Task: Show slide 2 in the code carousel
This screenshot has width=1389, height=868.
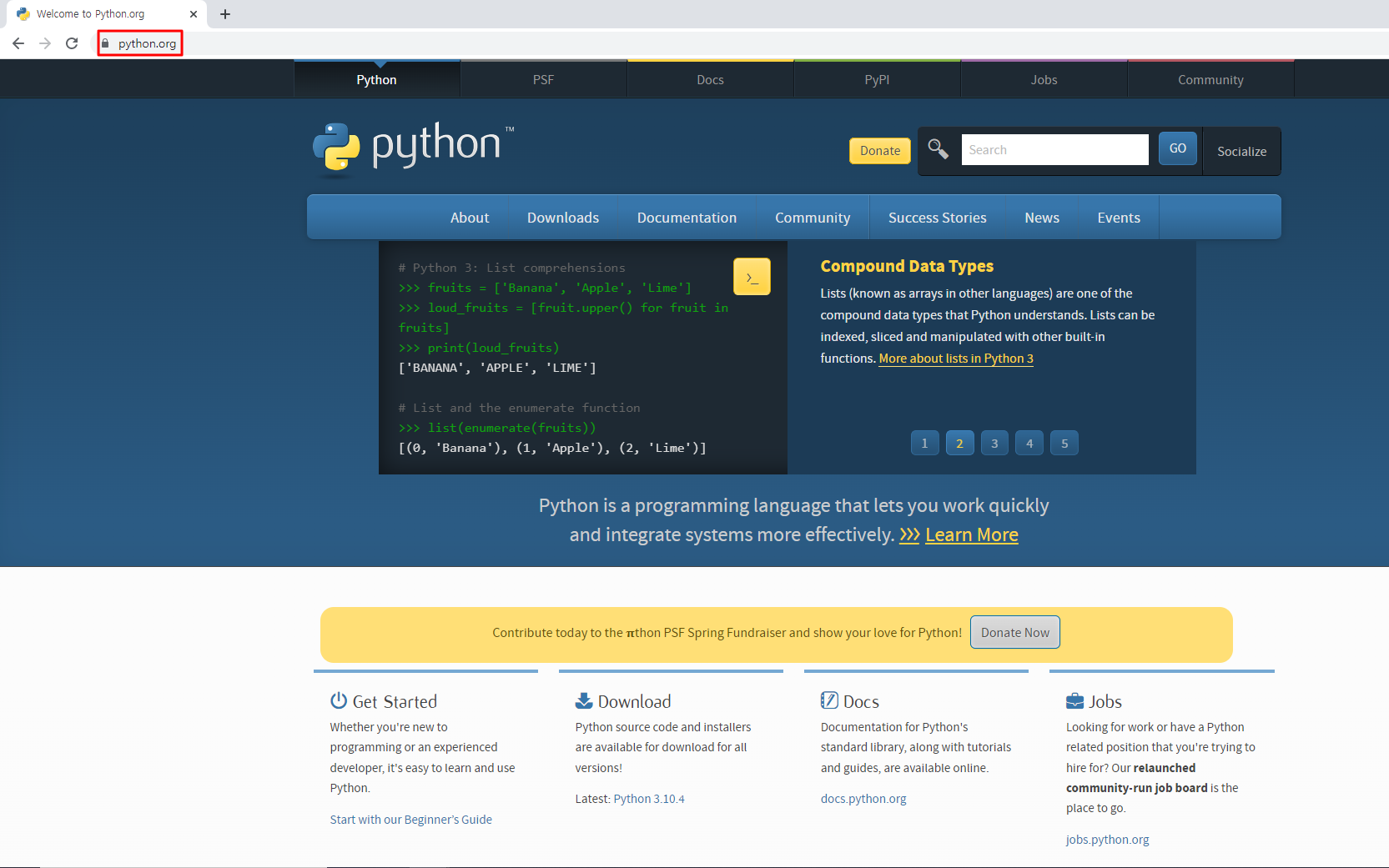Action: click(959, 444)
